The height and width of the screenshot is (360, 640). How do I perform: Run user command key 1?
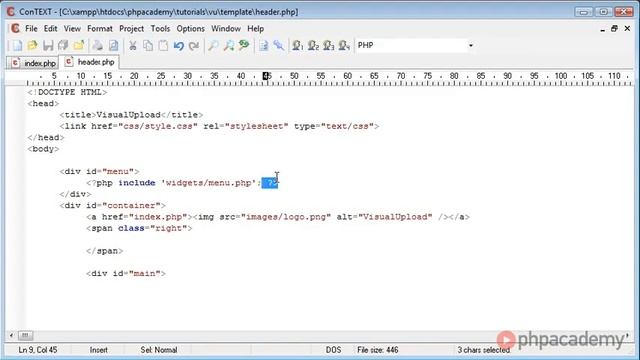point(298,45)
